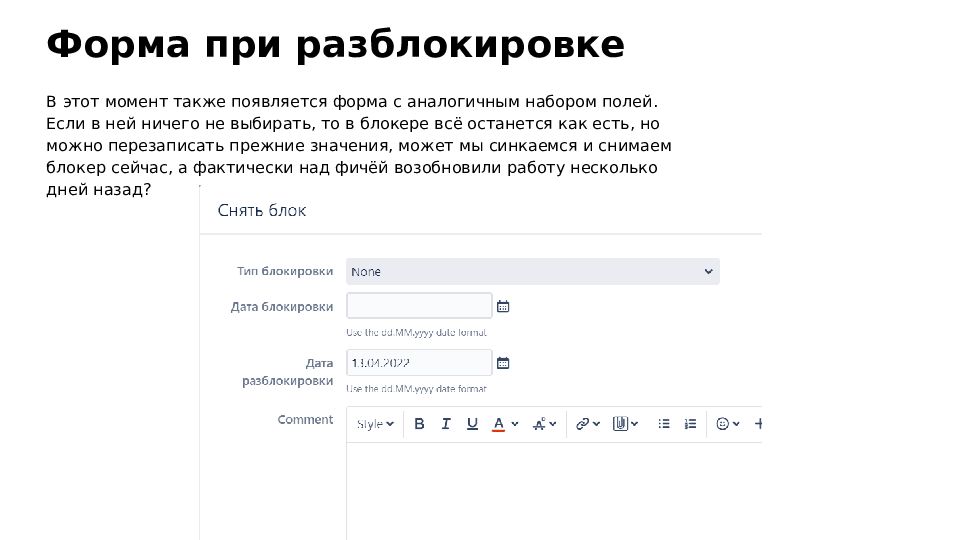The image size is (960, 540).
Task: Open the Тип блокировки dropdown
Action: tap(532, 271)
